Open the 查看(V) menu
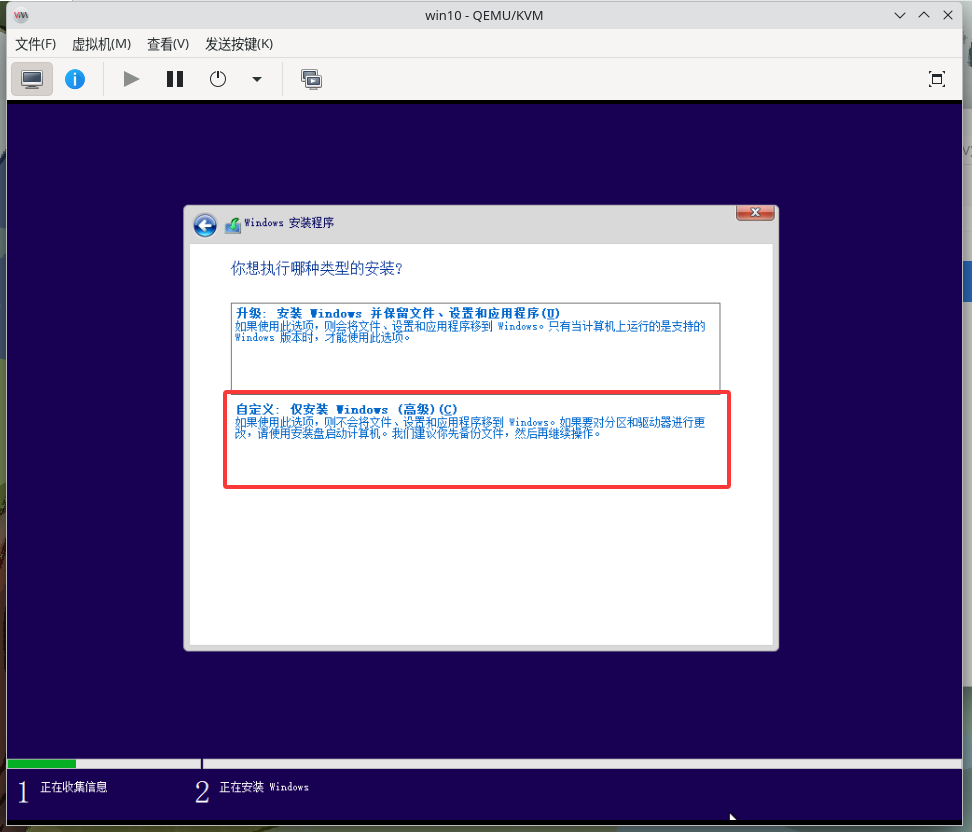The image size is (972, 832). pyautogui.click(x=168, y=44)
